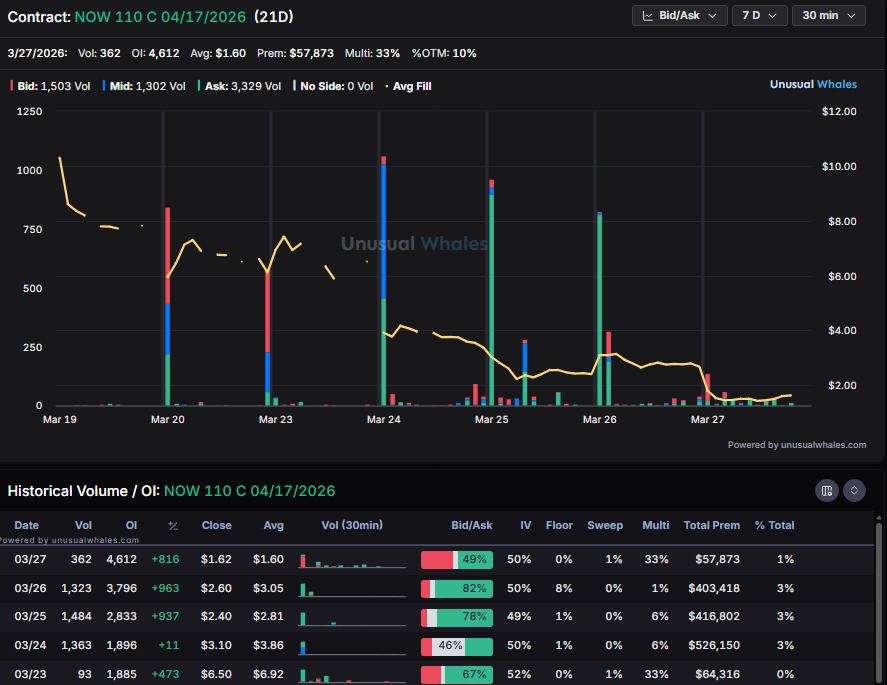Open the Unusual Whales logo link
Viewport: 887px width, 685px height.
(x=813, y=84)
